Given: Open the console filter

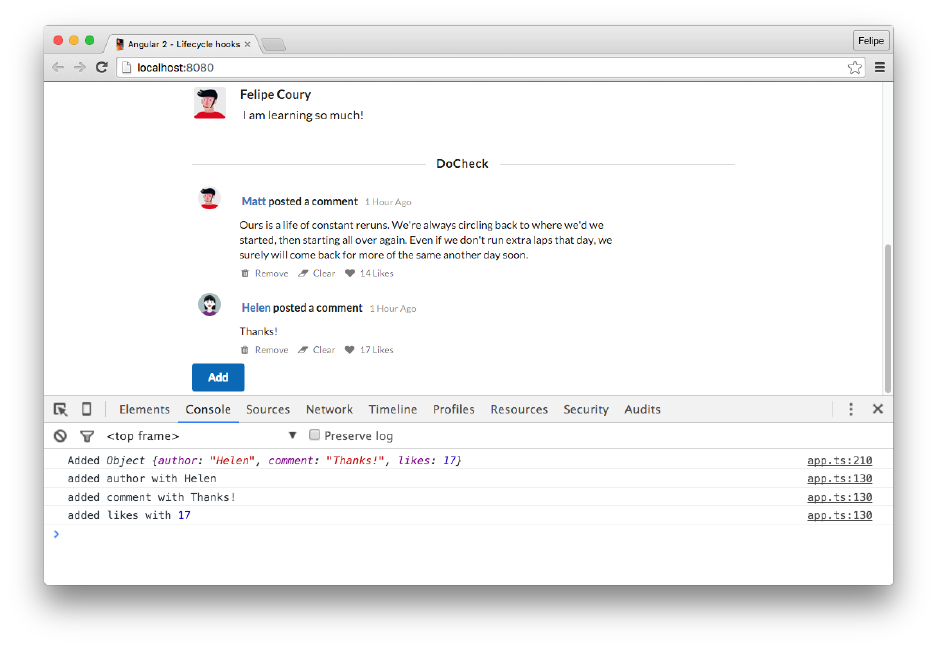Looking at the screenshot, I should (87, 437).
